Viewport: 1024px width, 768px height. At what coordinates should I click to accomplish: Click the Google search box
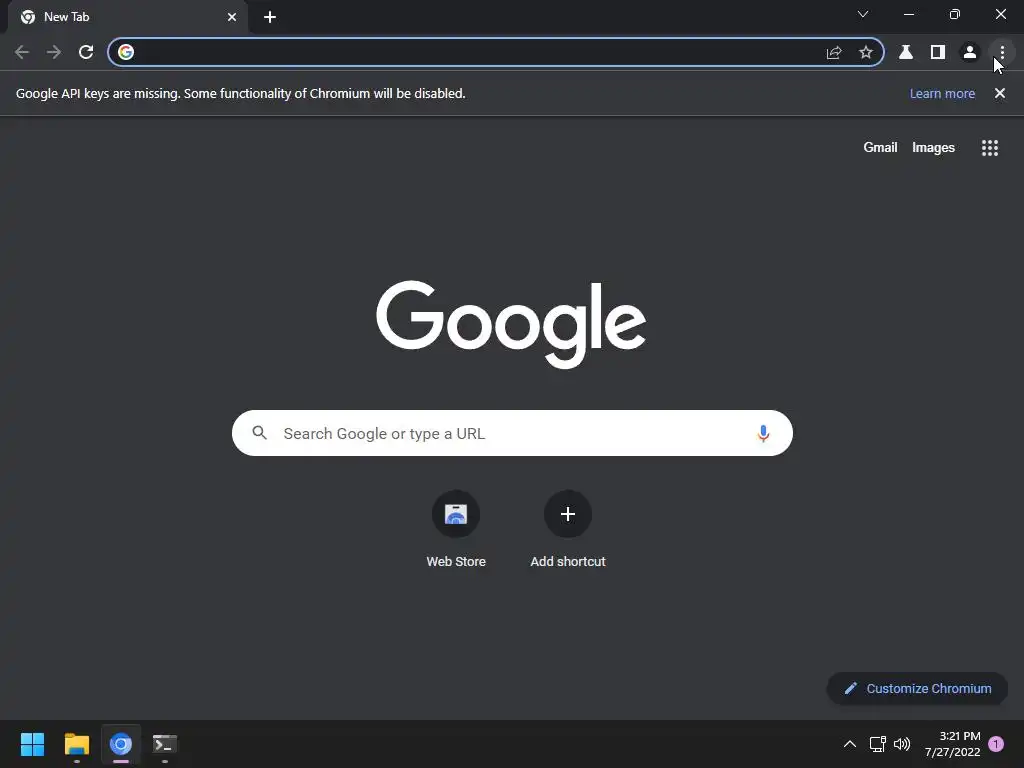click(512, 433)
